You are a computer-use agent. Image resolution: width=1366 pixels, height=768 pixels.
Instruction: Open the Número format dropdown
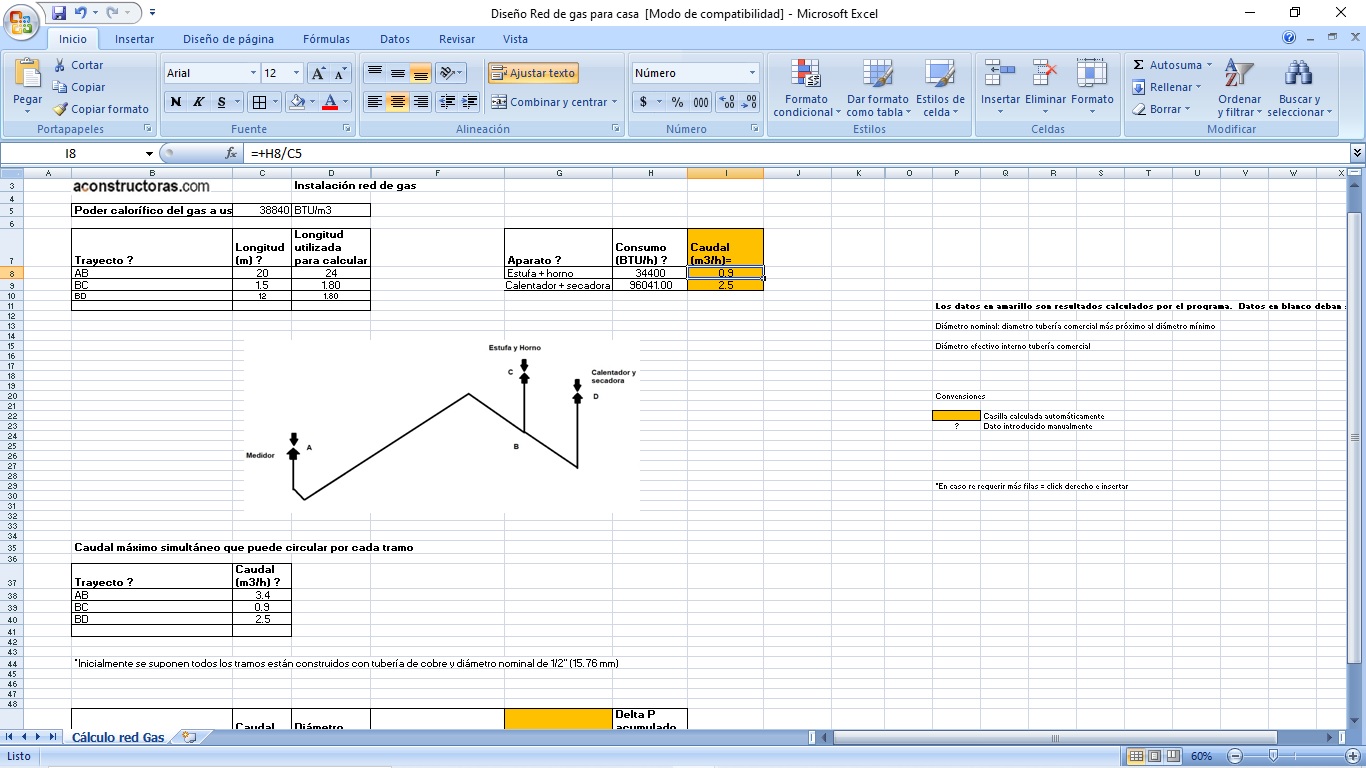point(752,73)
